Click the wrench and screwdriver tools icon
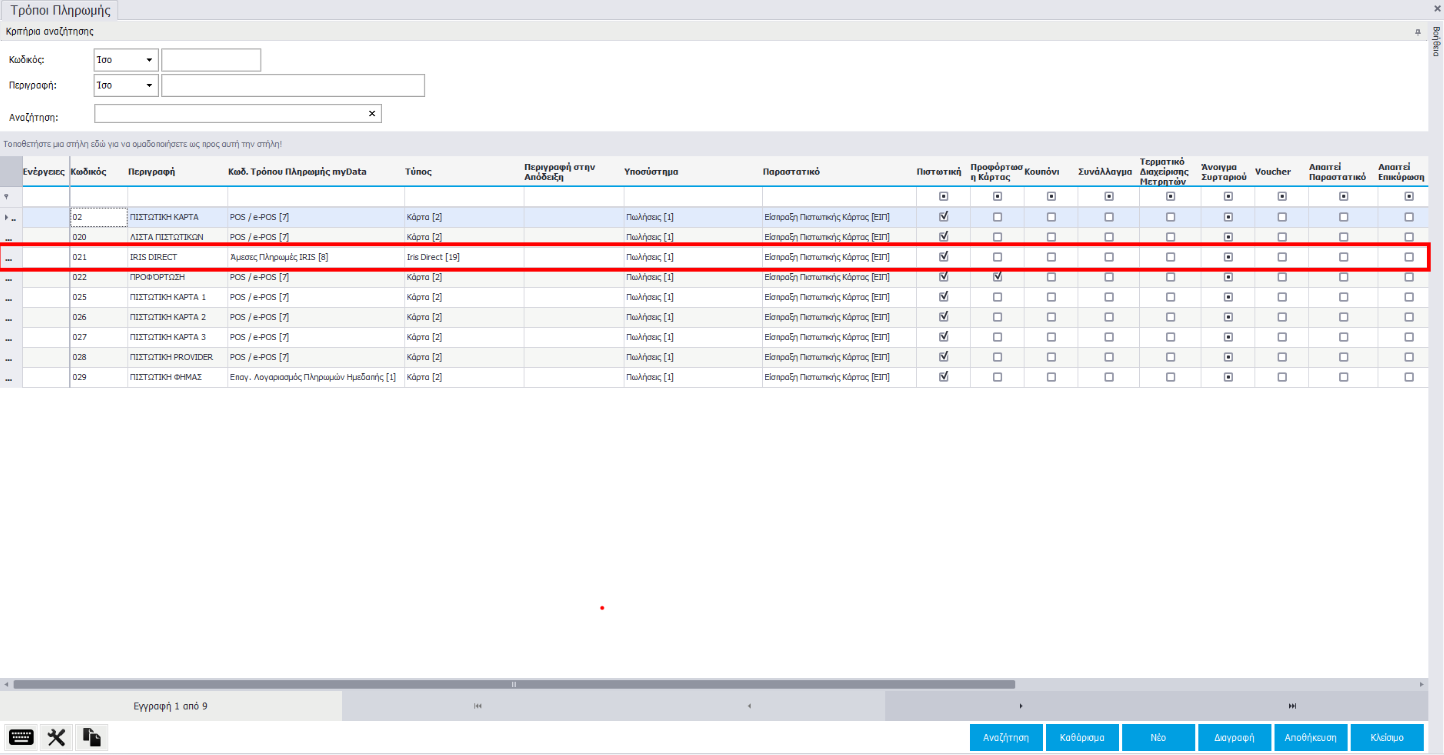The width and height of the screenshot is (1444, 755). (x=57, y=737)
